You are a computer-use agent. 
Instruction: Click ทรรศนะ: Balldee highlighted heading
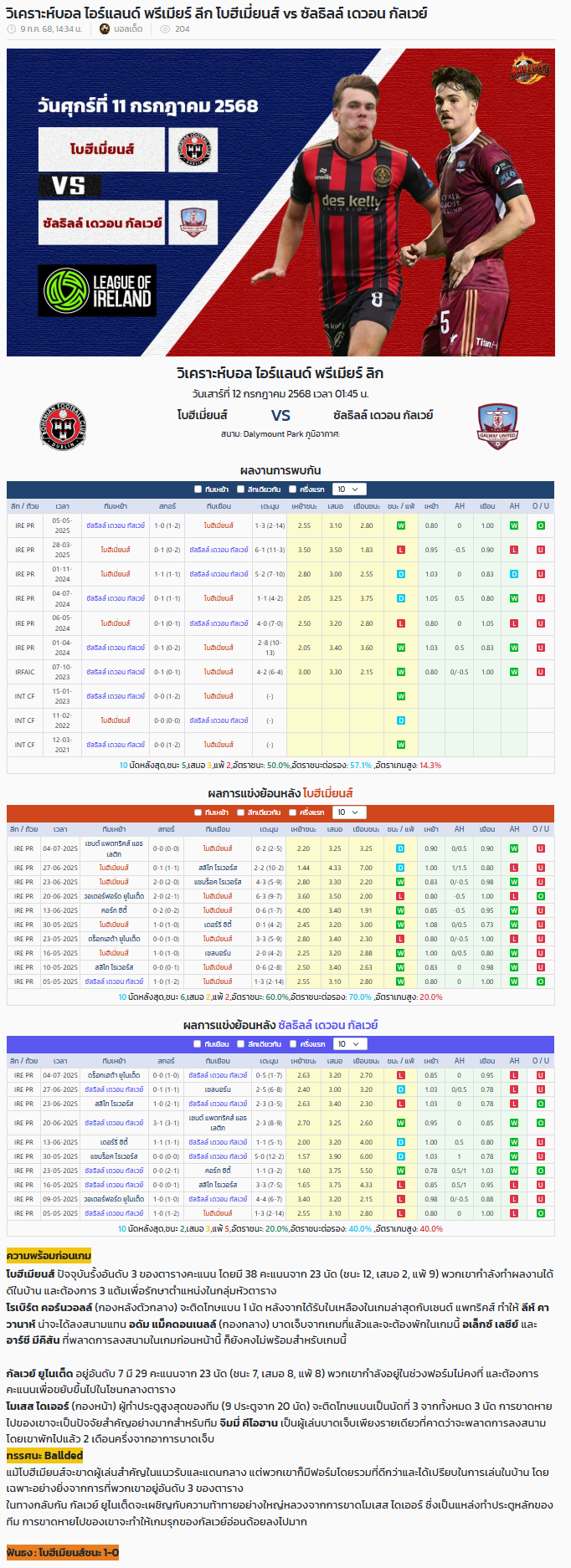click(44, 1455)
